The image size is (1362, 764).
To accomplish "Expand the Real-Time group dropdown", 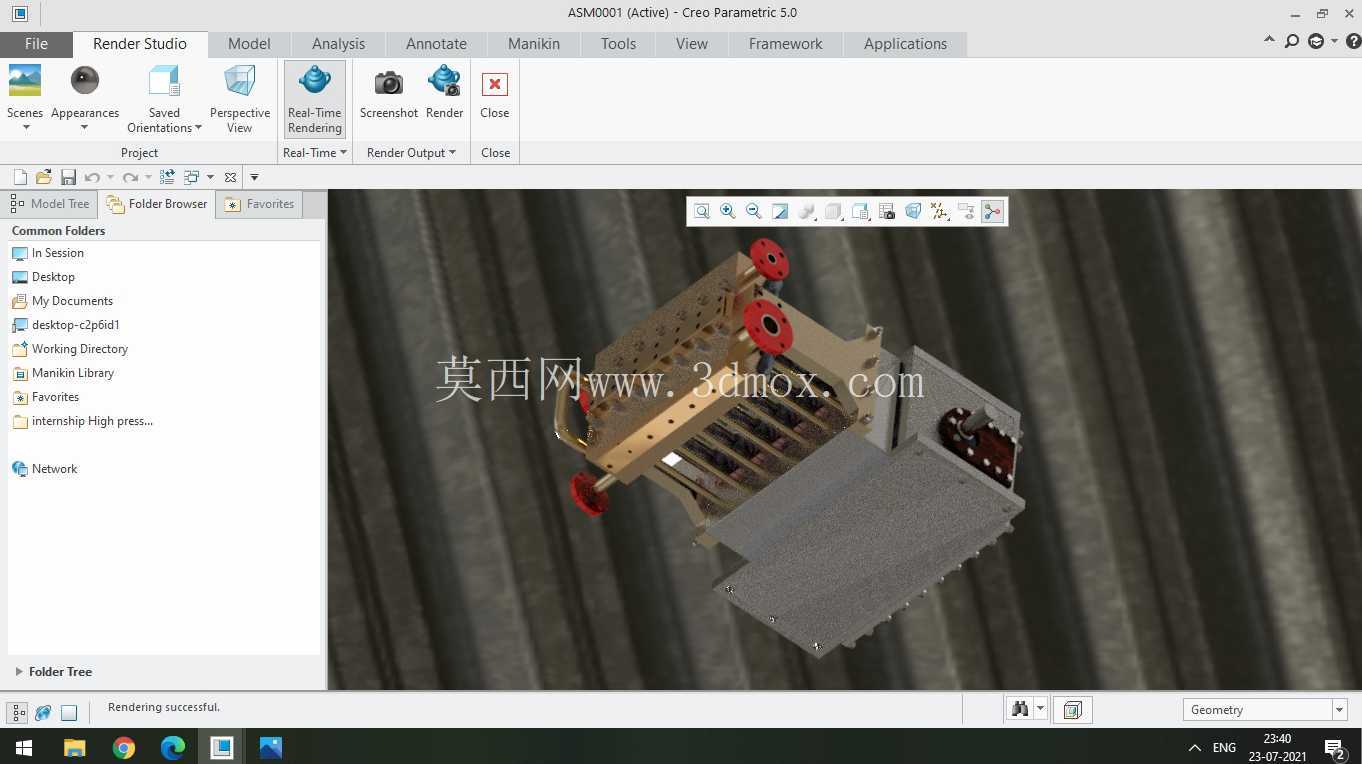I will coord(315,153).
